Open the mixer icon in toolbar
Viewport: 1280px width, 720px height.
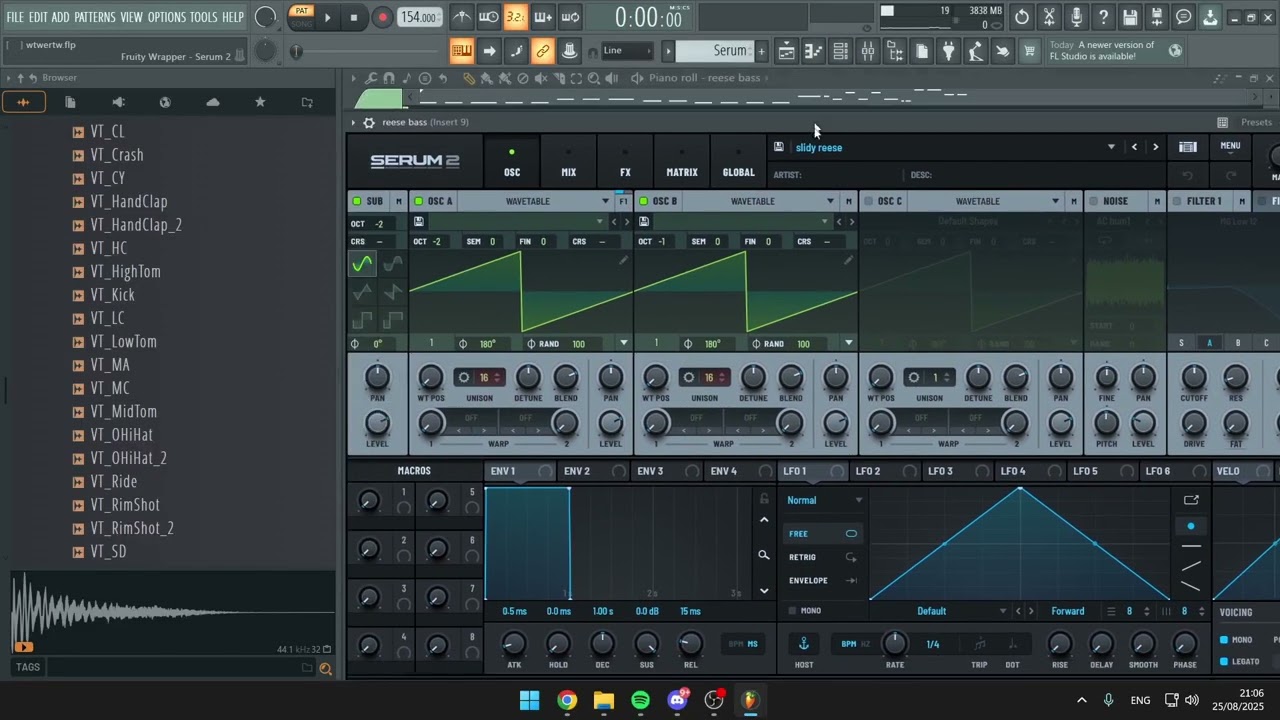click(x=868, y=51)
